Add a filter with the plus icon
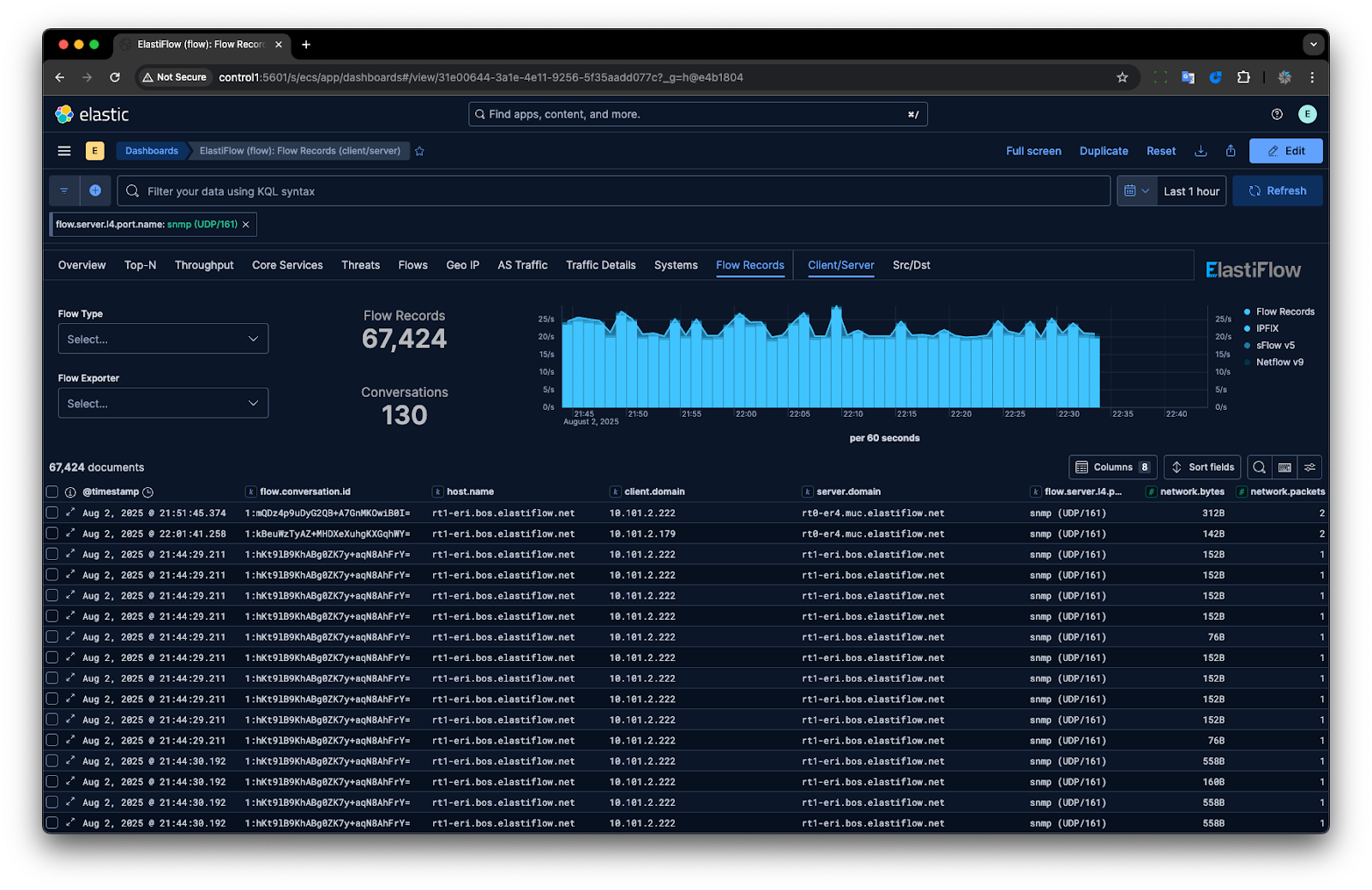Image resolution: width=1372 pixels, height=890 pixels. click(x=95, y=190)
